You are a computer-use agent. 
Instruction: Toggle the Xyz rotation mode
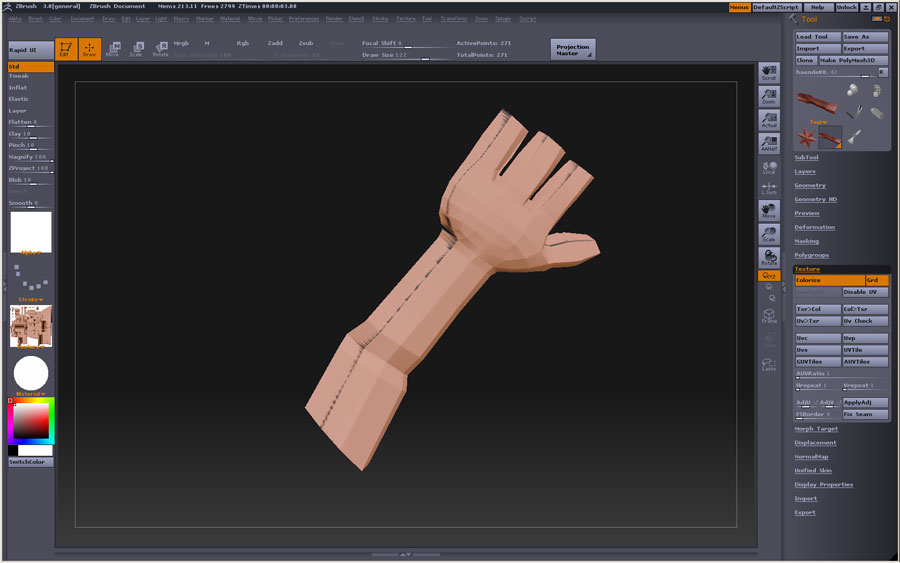tap(769, 276)
